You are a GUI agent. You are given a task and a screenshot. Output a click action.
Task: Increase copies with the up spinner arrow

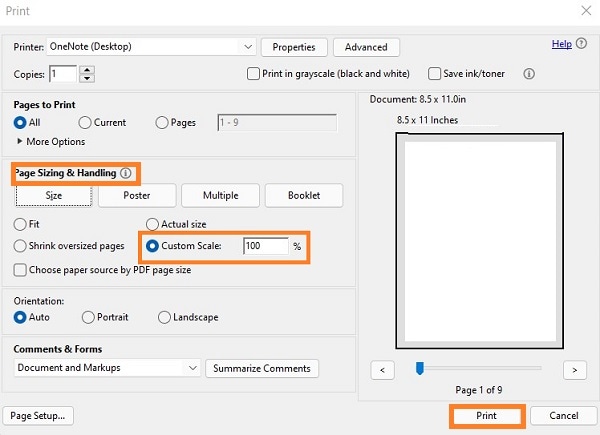pos(86,69)
